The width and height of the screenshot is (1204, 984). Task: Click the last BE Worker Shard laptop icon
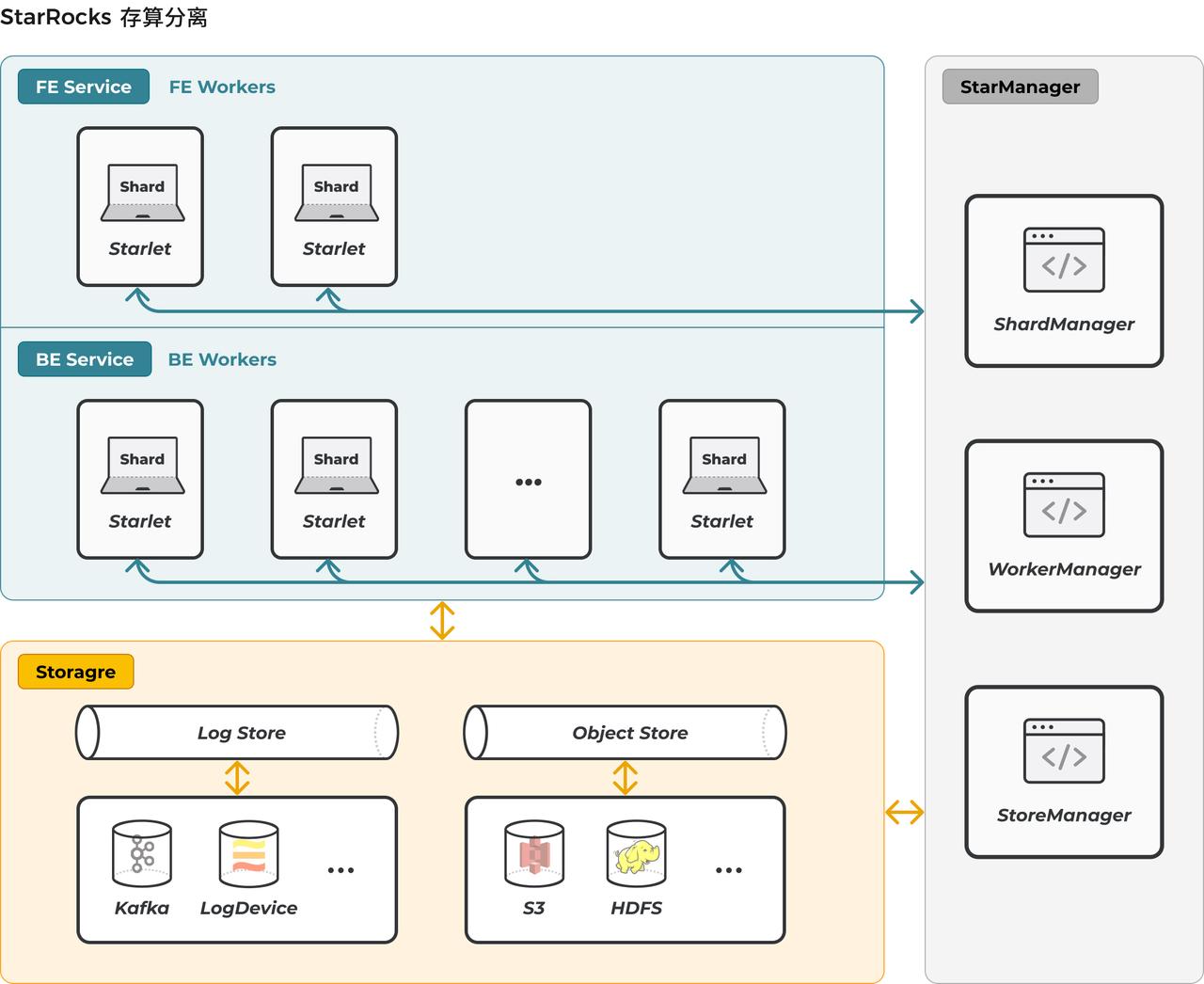pyautogui.click(x=724, y=466)
